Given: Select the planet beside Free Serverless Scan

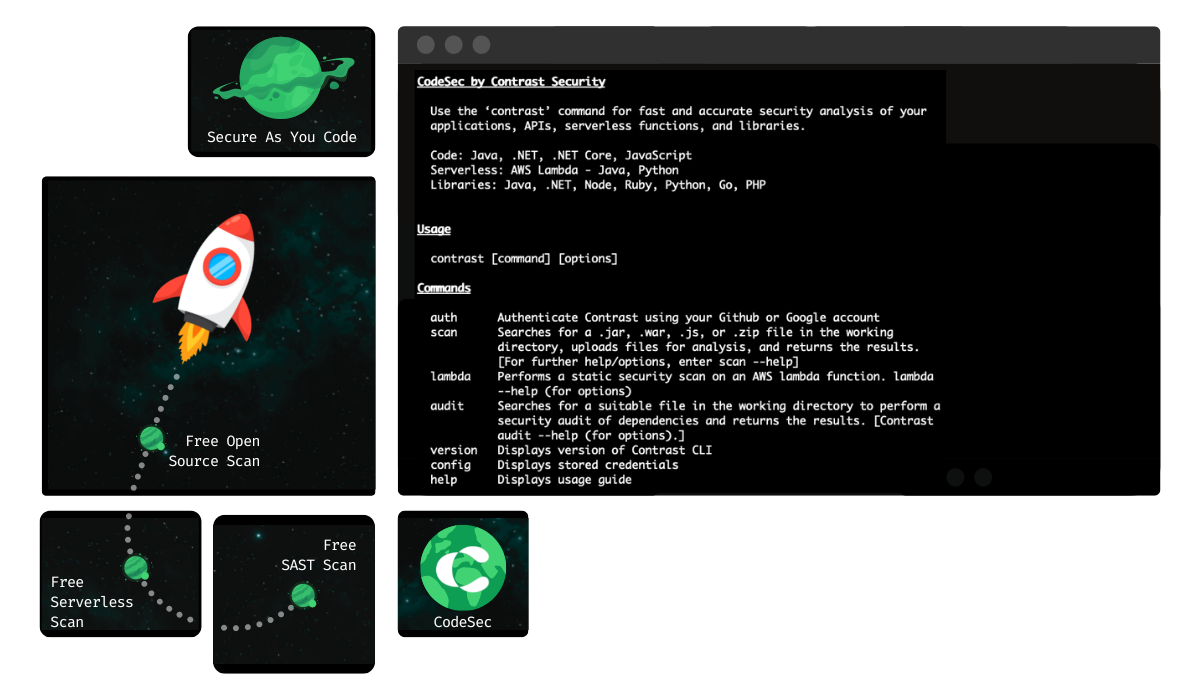Looking at the screenshot, I should pos(137,568).
